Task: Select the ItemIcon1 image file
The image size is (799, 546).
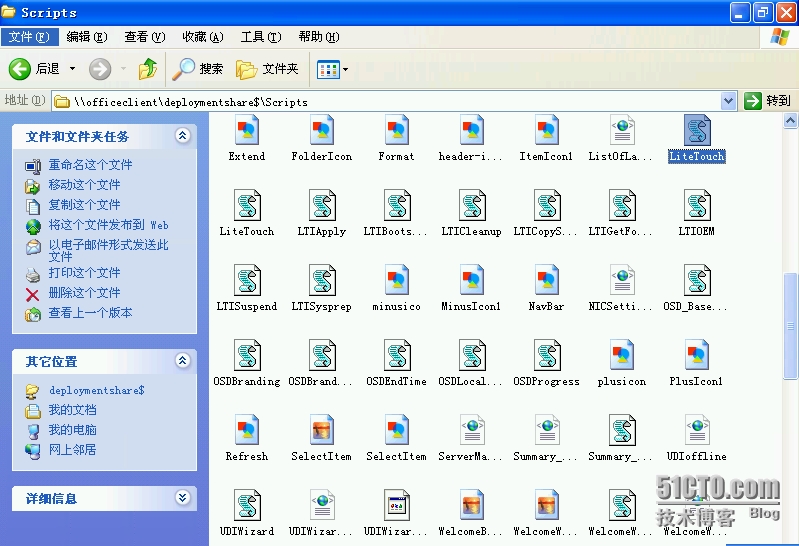Action: point(546,138)
